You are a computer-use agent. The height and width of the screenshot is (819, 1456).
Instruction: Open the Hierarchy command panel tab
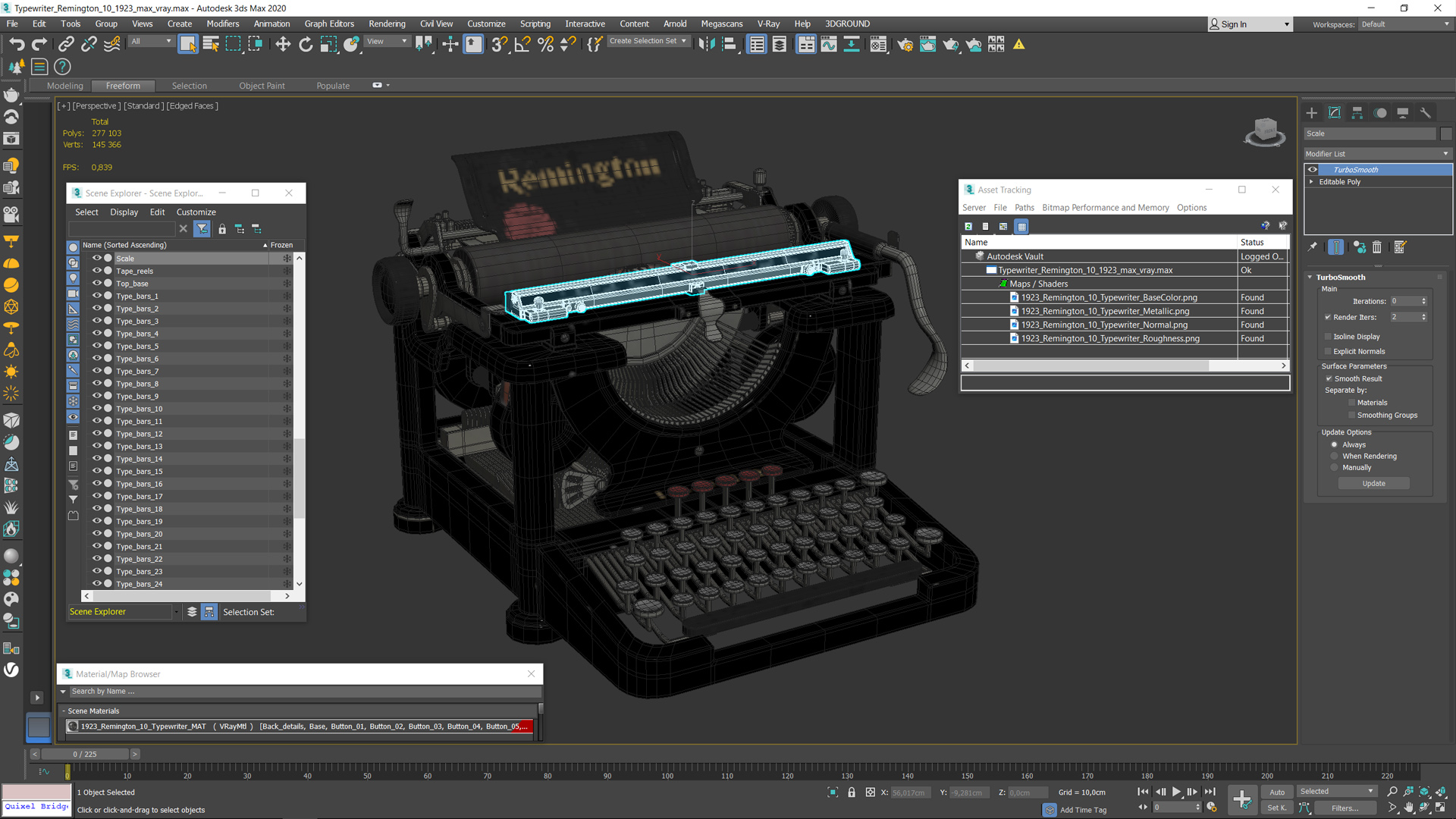[1357, 113]
